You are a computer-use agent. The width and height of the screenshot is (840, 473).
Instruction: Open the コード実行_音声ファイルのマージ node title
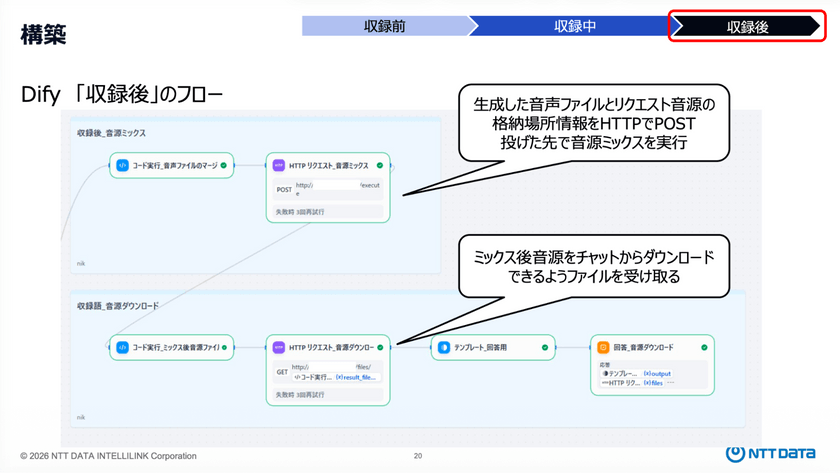(x=175, y=166)
